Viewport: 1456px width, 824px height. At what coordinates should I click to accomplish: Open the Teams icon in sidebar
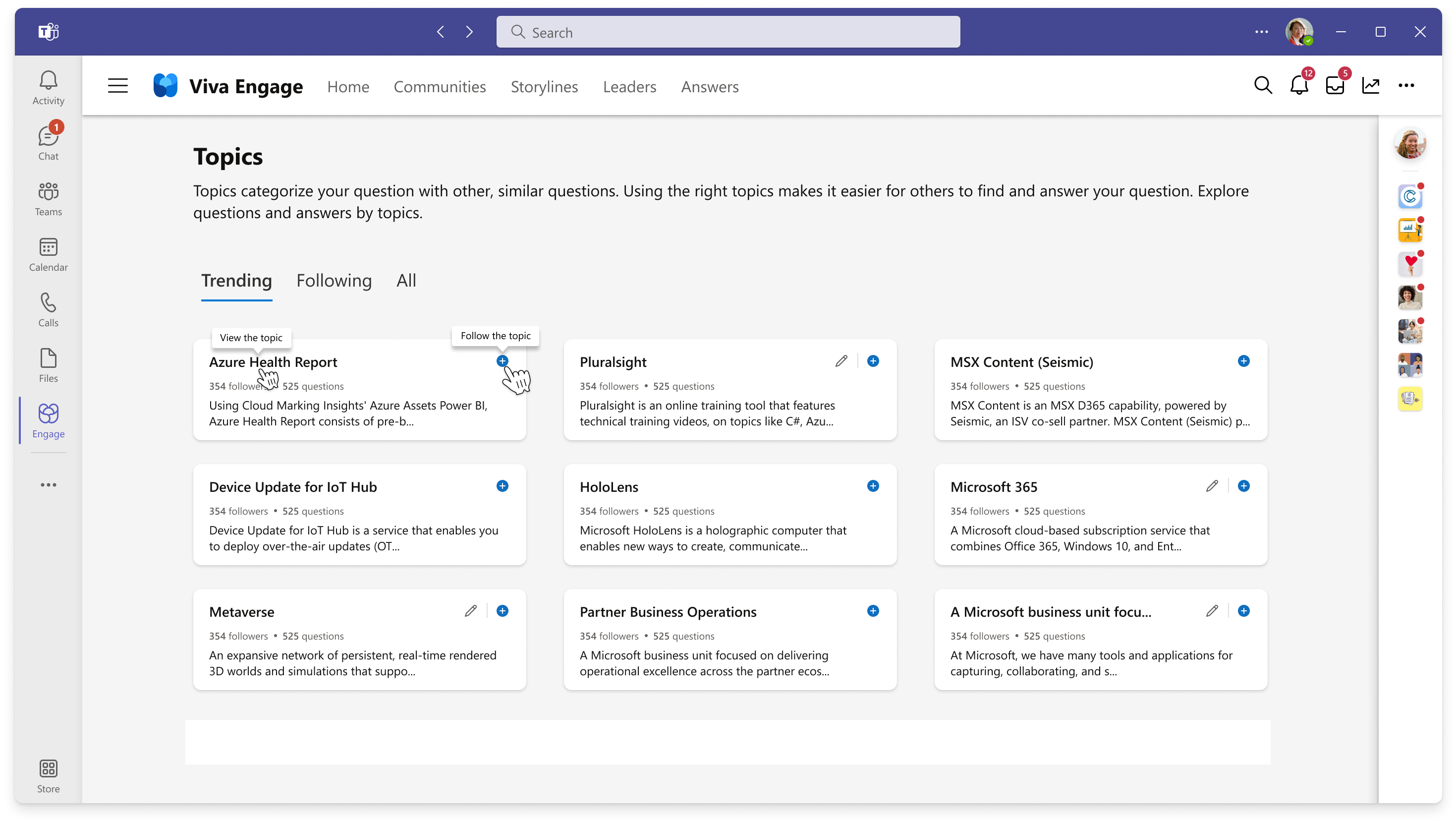48,198
